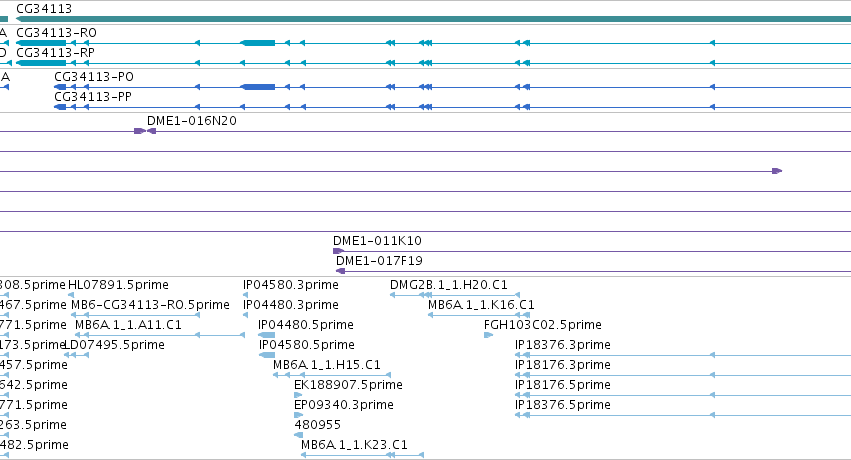Select the HL07891.5prime EST label

point(118,284)
